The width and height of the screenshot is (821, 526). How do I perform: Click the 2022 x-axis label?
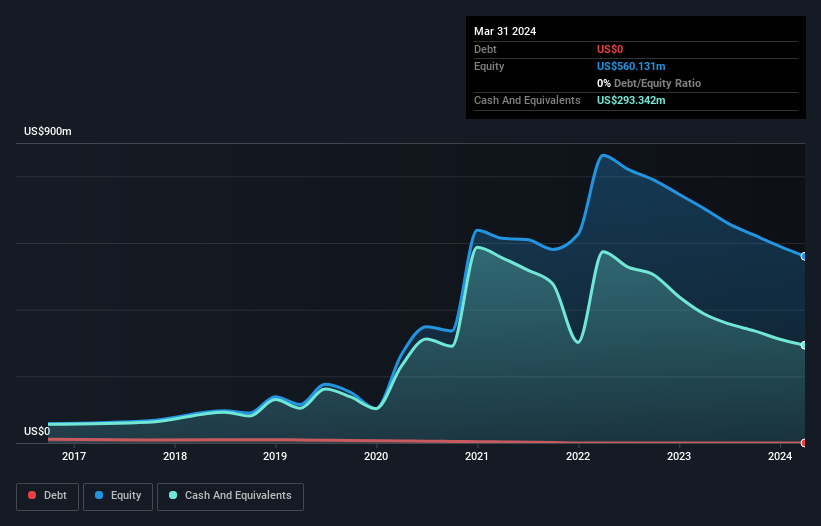(x=578, y=456)
